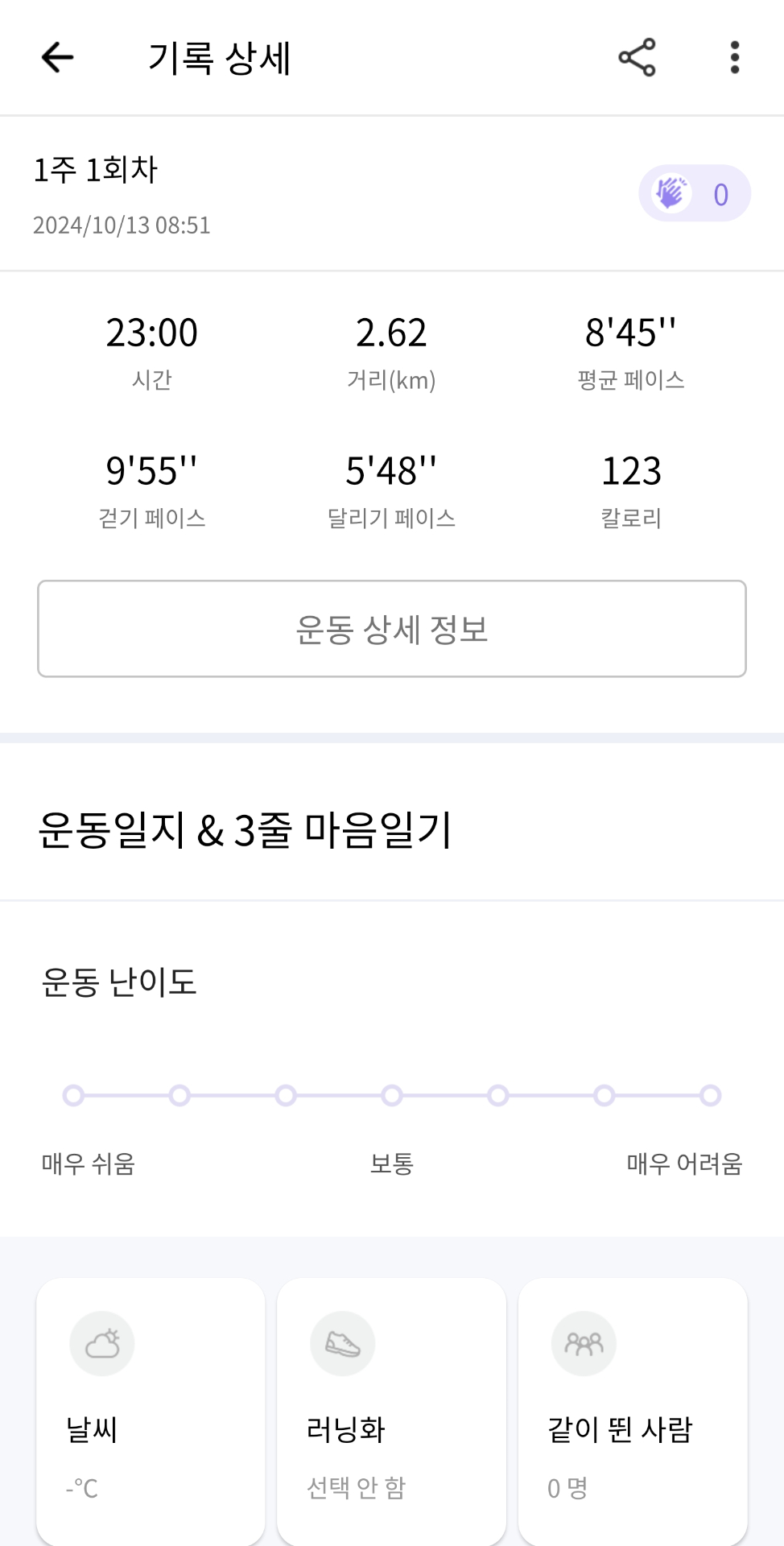Tap the weather cloud-sun icon
Image resolution: width=784 pixels, height=1546 pixels.
point(102,1343)
